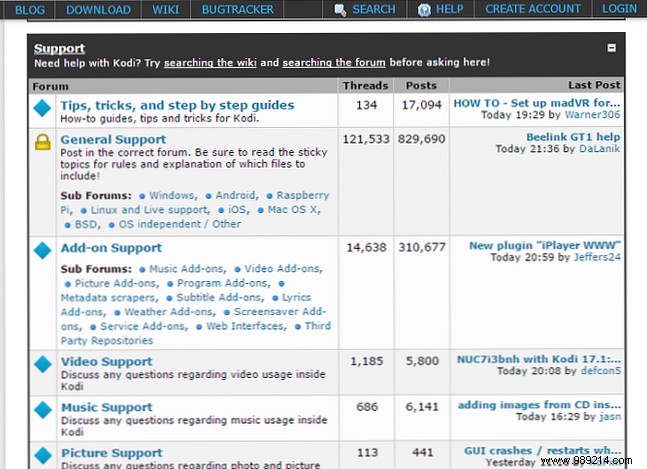Click the diamond icon beside Tips, tricks guides
This screenshot has height=469, width=647.
coord(43,108)
